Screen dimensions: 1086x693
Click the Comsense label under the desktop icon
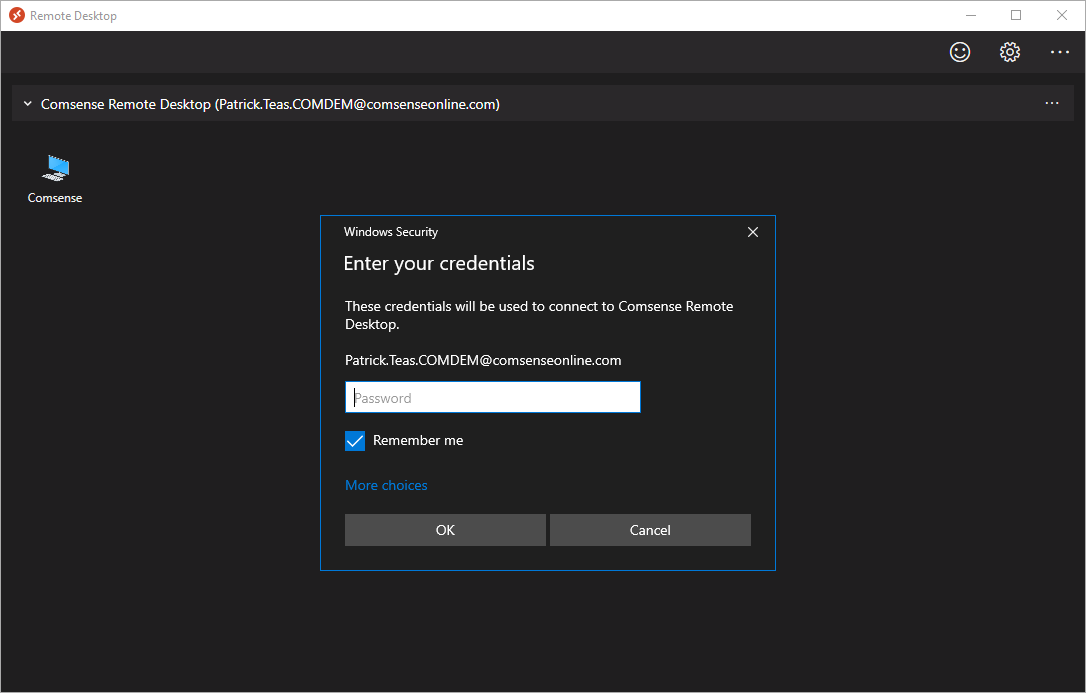55,198
